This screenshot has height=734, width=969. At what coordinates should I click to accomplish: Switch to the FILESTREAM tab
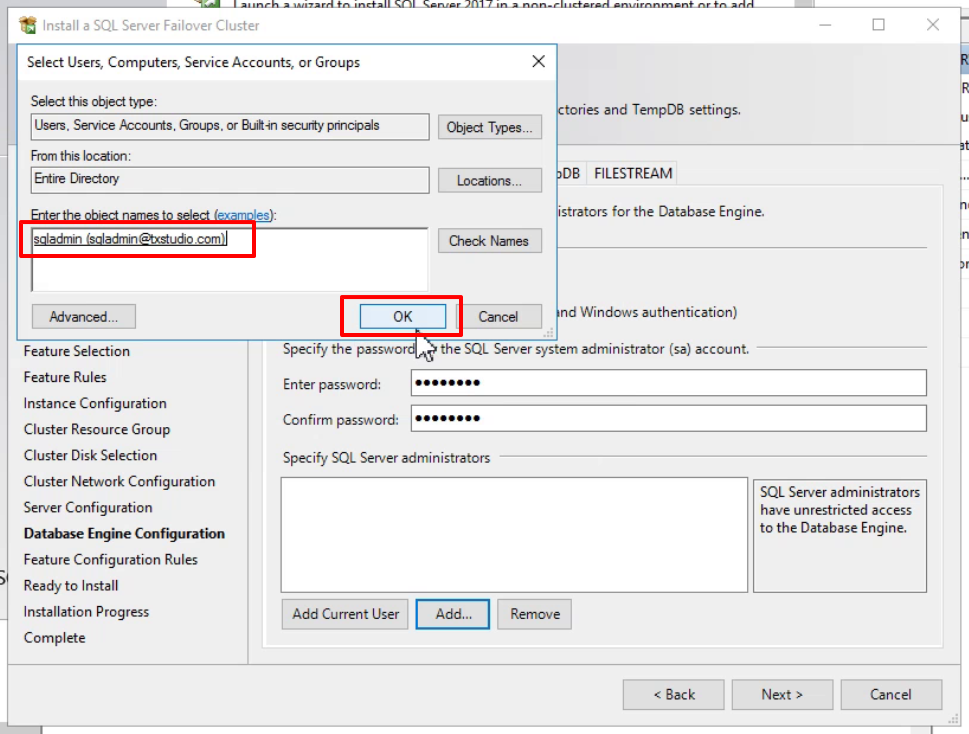click(x=633, y=174)
